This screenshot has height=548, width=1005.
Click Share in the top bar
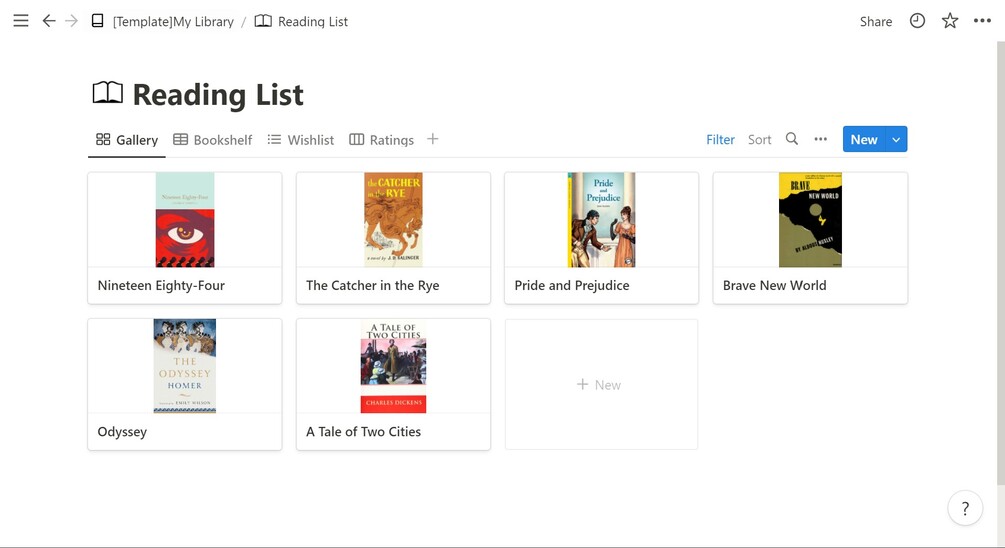[876, 21]
